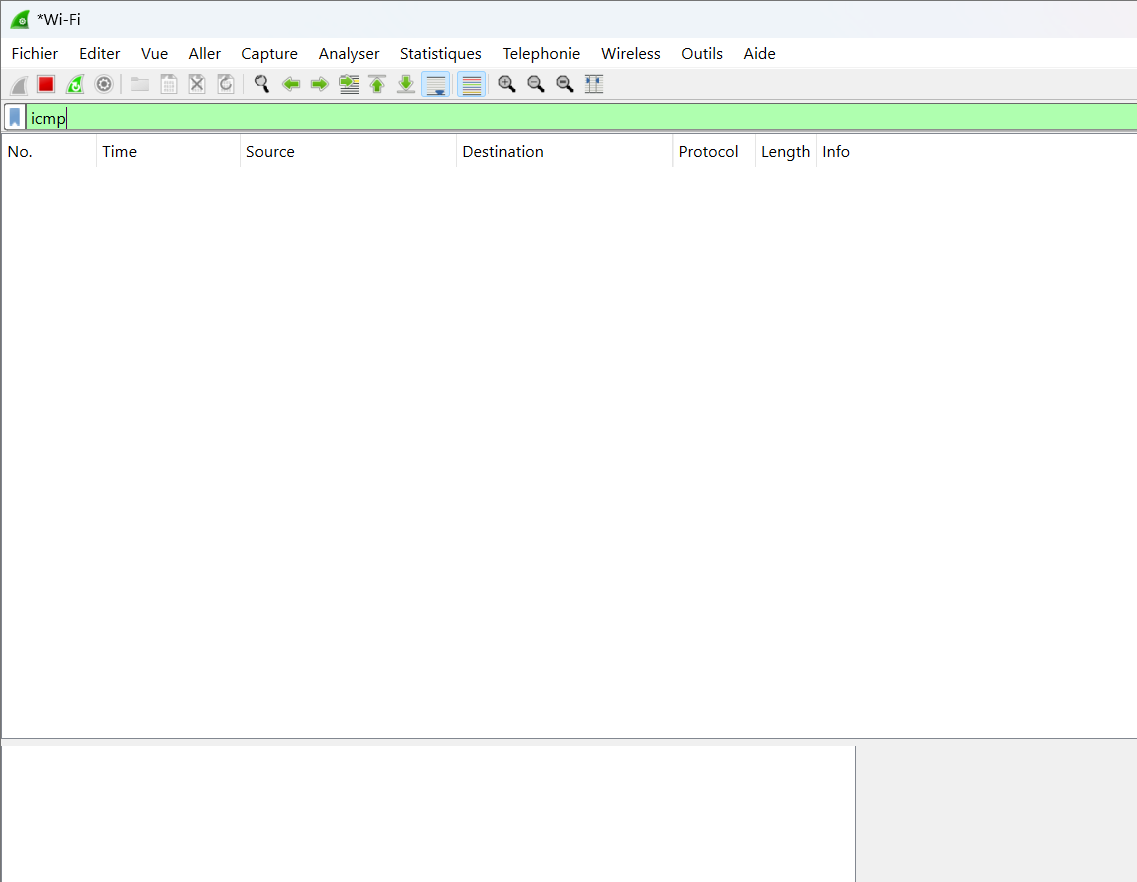
Task: Open the Analyser menu
Action: [349, 54]
